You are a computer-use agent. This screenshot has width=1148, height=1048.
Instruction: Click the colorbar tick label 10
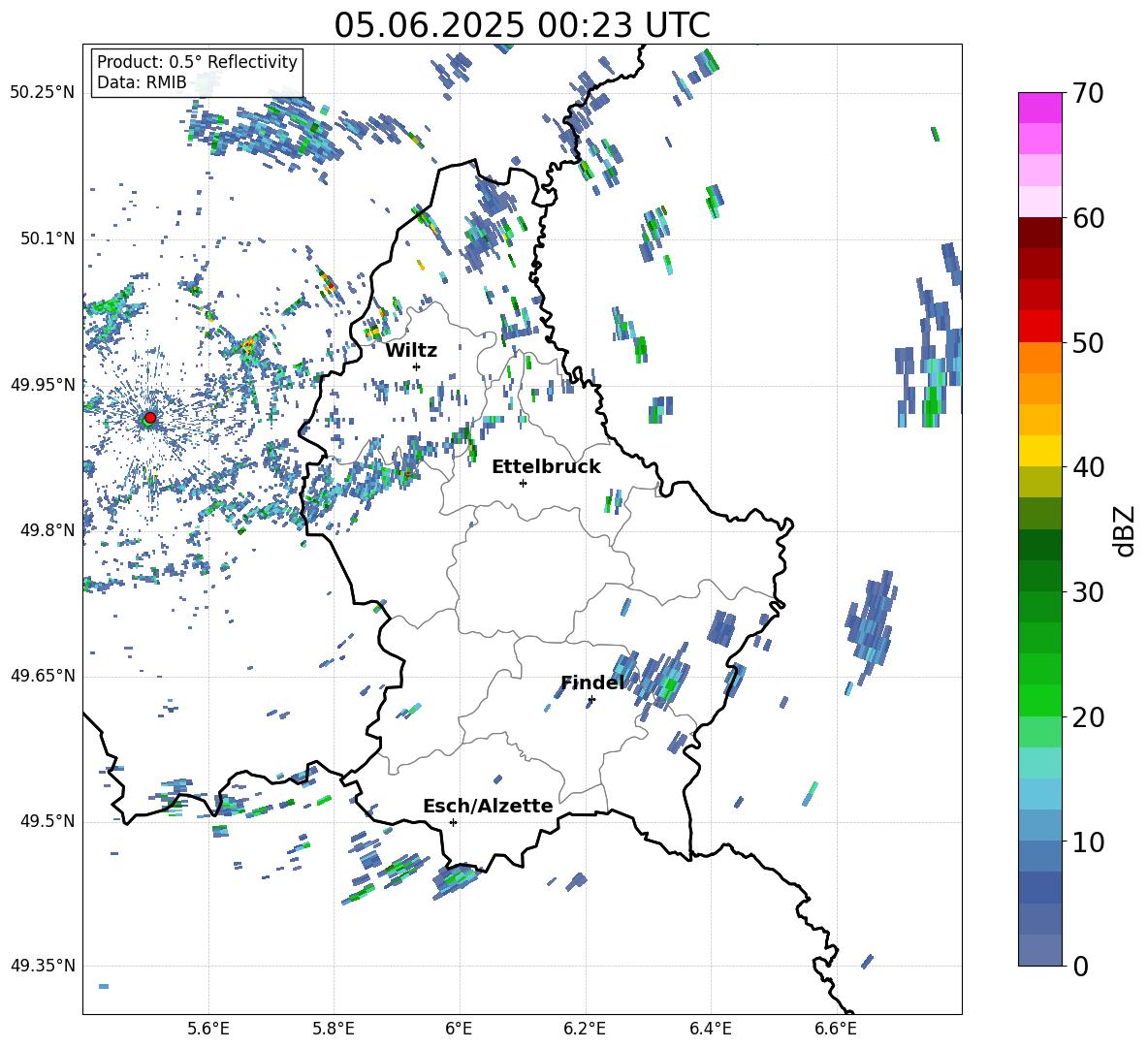click(x=1088, y=842)
